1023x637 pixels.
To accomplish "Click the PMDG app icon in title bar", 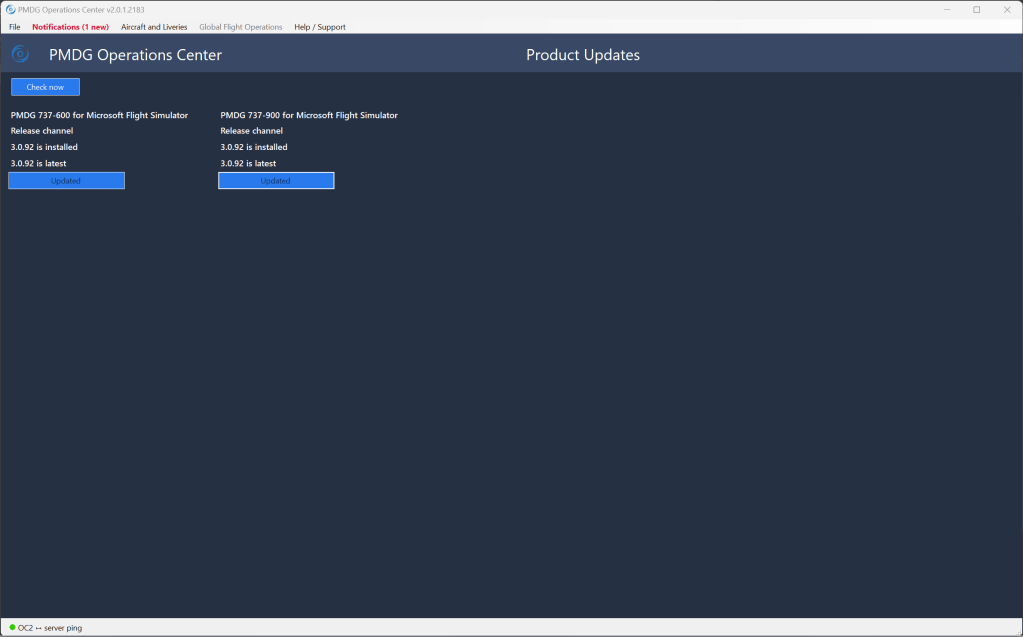I will [x=10, y=10].
